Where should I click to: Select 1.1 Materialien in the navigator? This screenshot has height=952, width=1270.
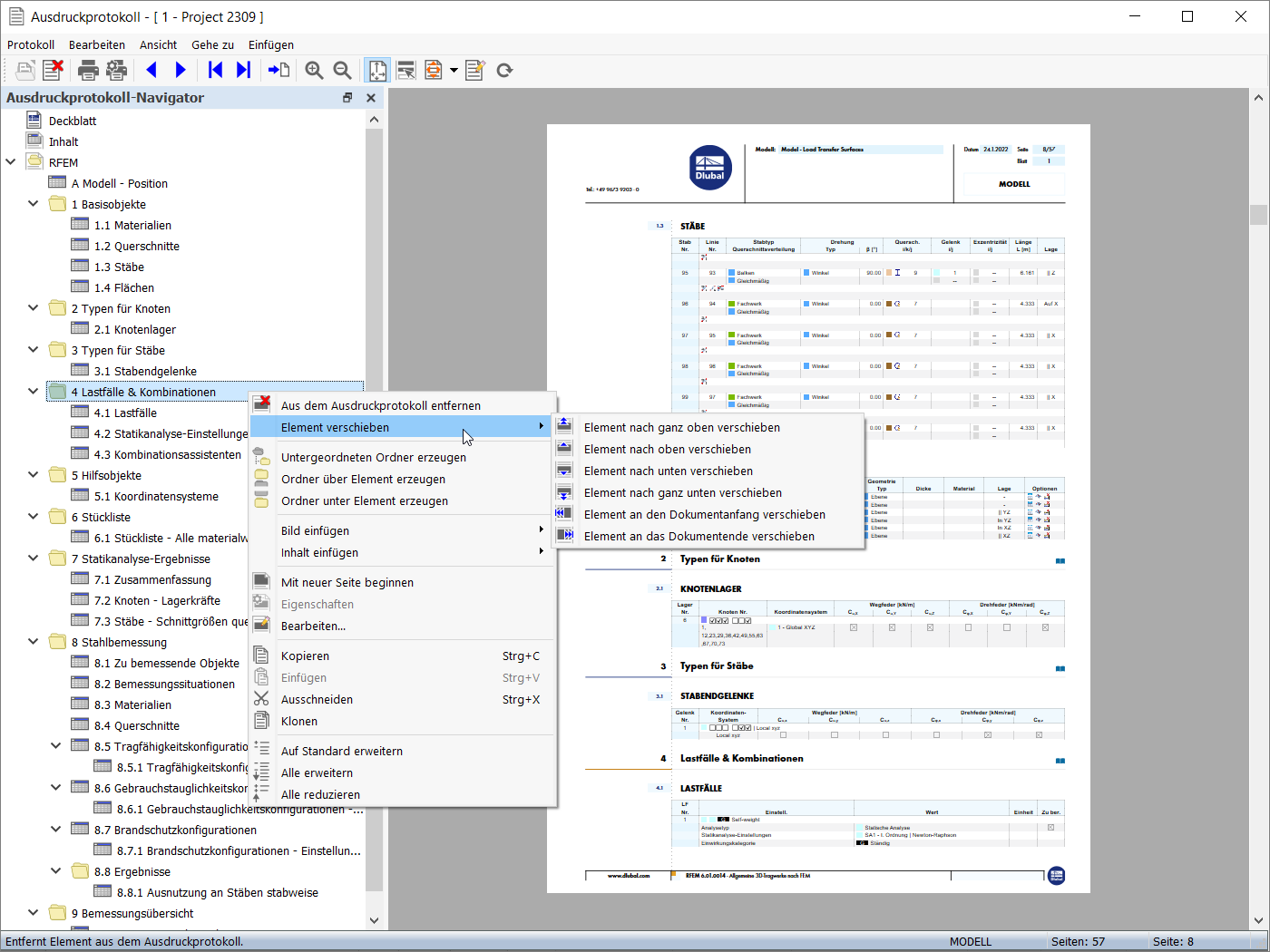[132, 225]
